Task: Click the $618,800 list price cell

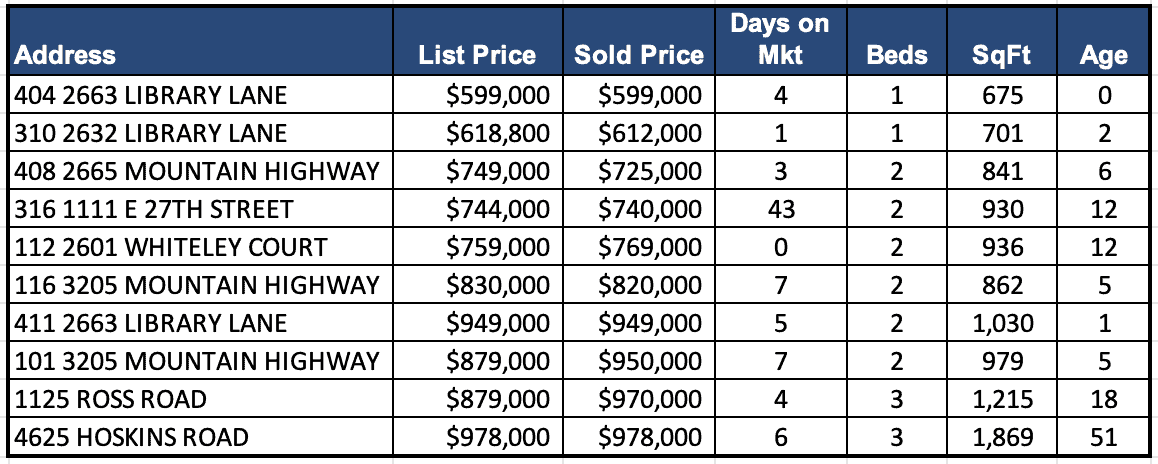Action: click(x=500, y=134)
